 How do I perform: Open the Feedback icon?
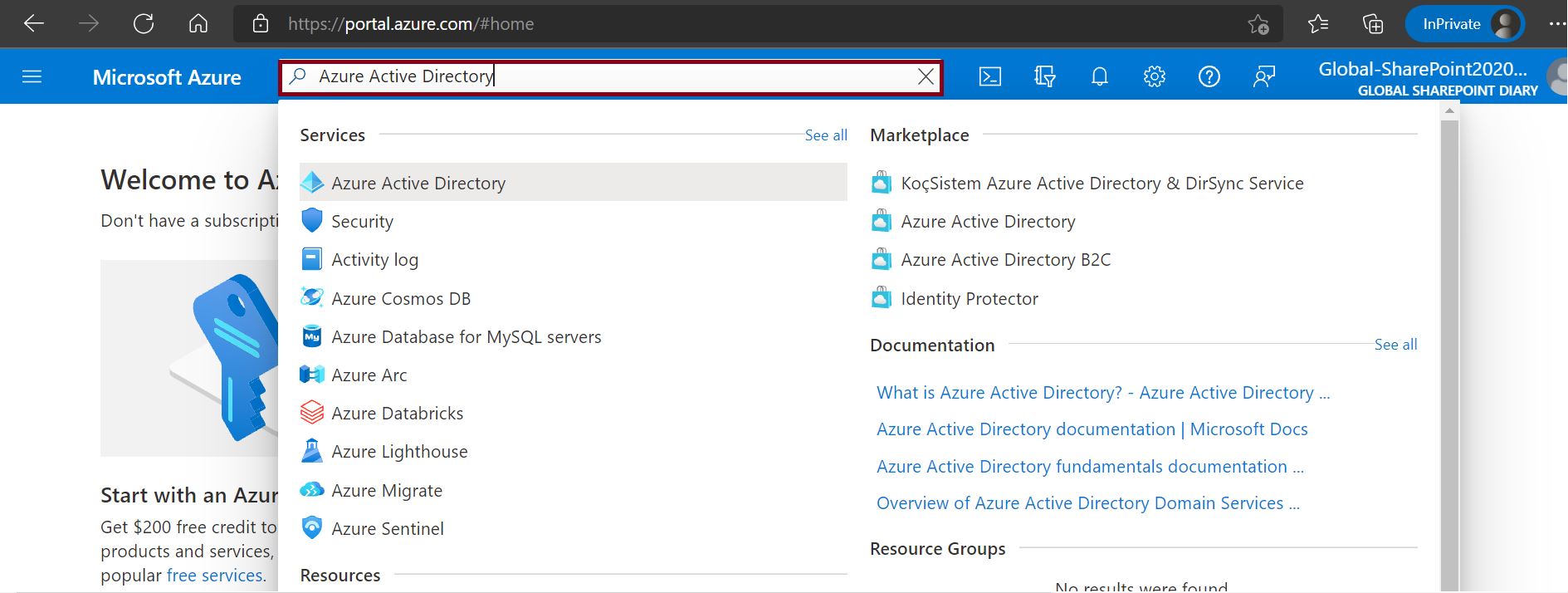click(x=1264, y=77)
